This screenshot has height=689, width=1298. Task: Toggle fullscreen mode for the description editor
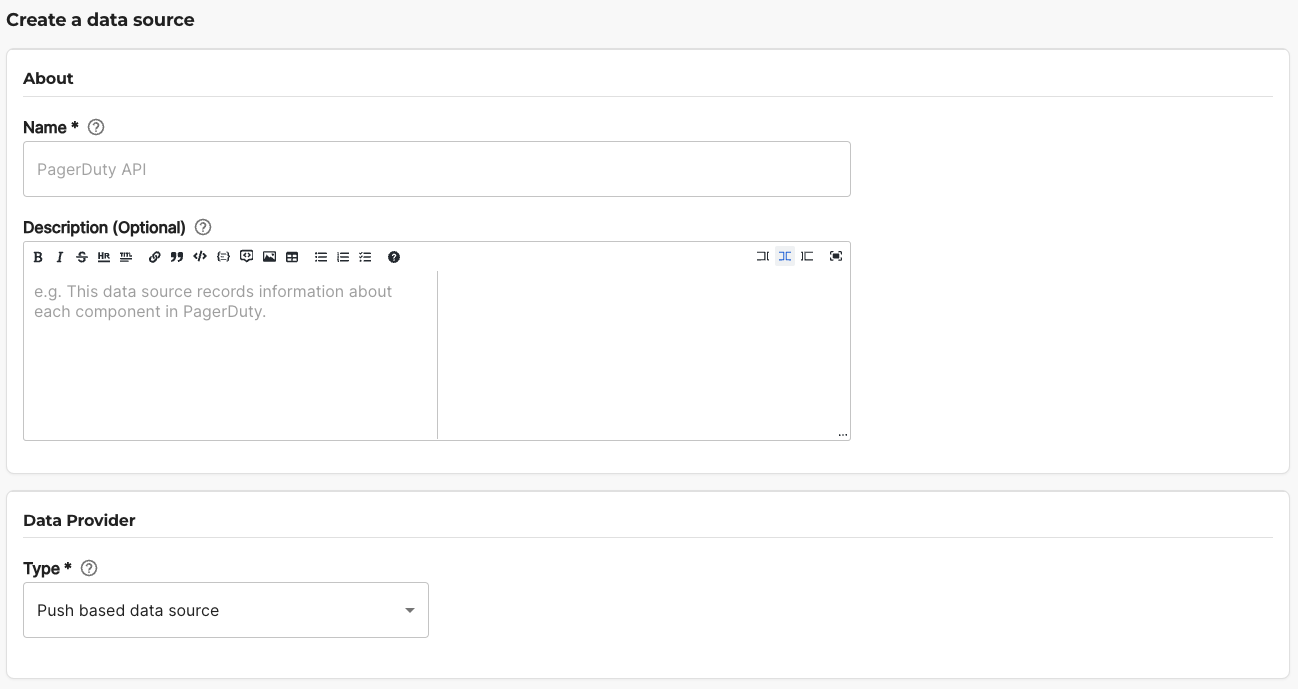[836, 256]
